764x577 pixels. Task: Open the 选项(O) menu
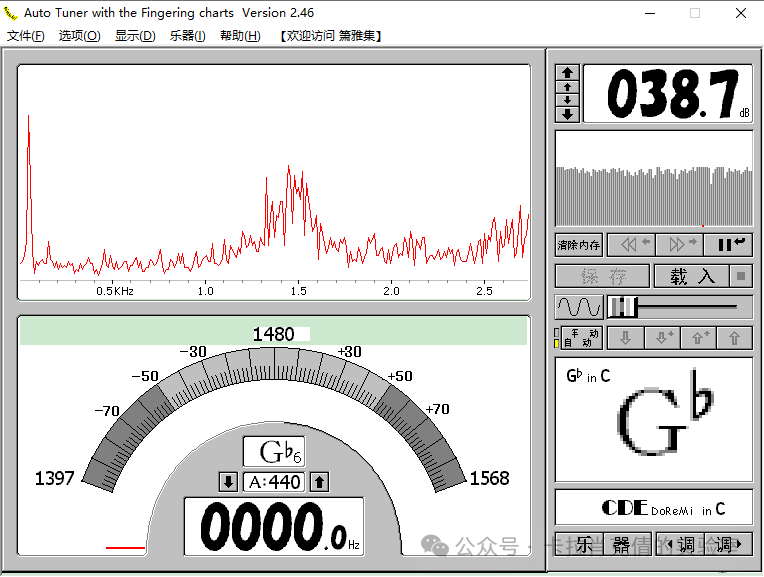click(79, 36)
